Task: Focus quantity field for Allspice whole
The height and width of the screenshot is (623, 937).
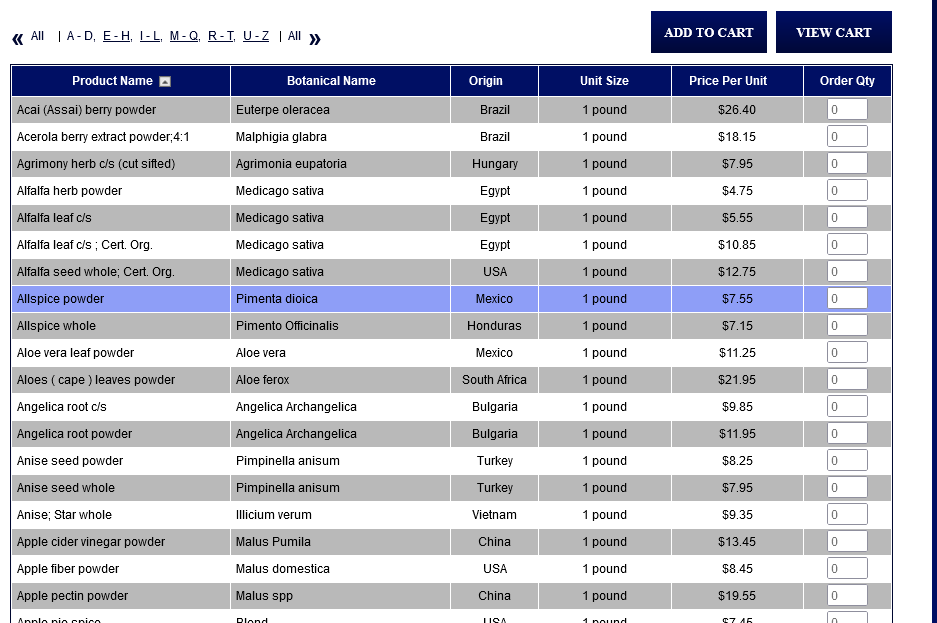Action: pos(847,326)
